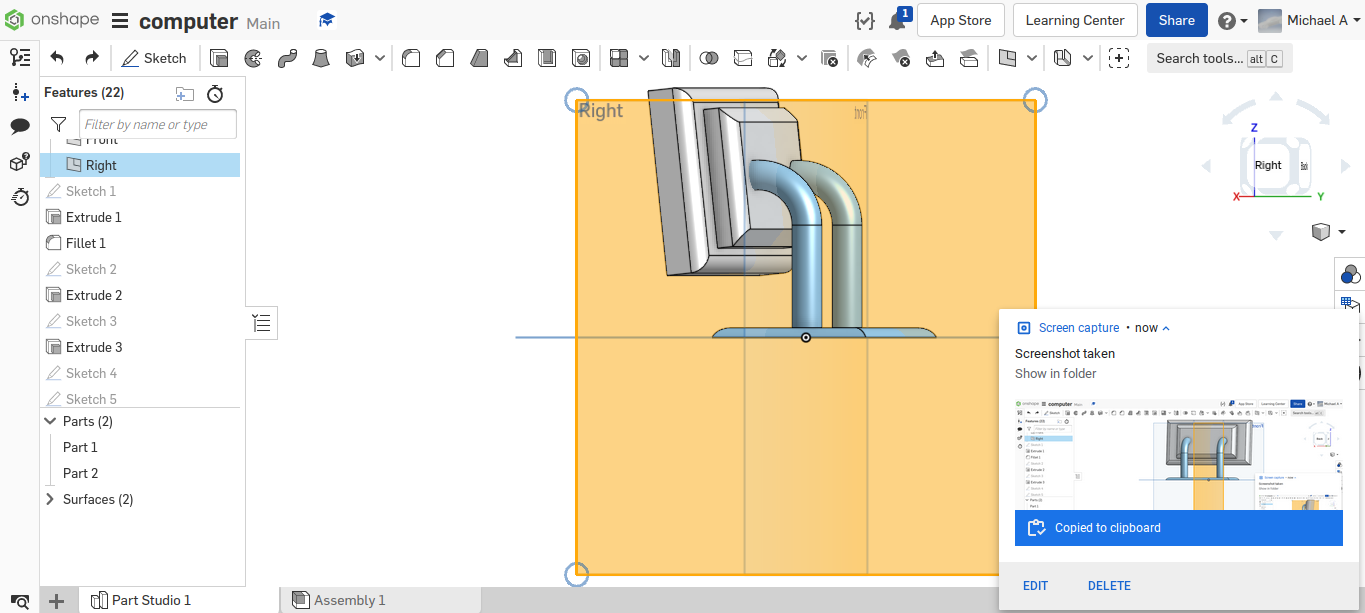The width and height of the screenshot is (1365, 613).
Task: Open the Help menu dropdown
Action: point(1233,20)
